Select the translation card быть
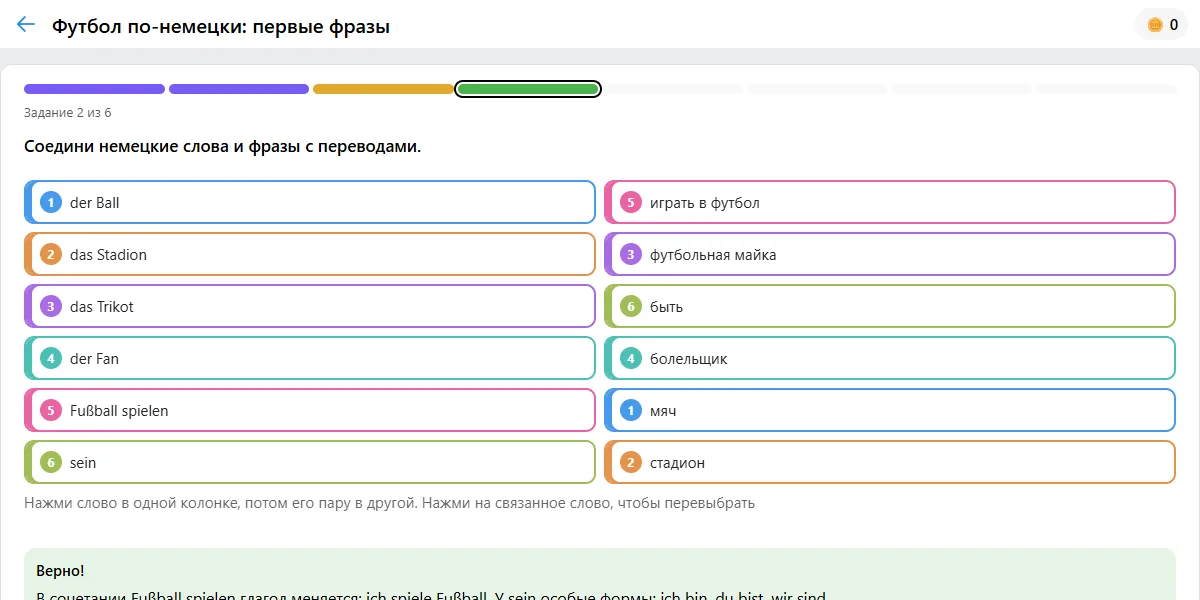 click(x=890, y=307)
